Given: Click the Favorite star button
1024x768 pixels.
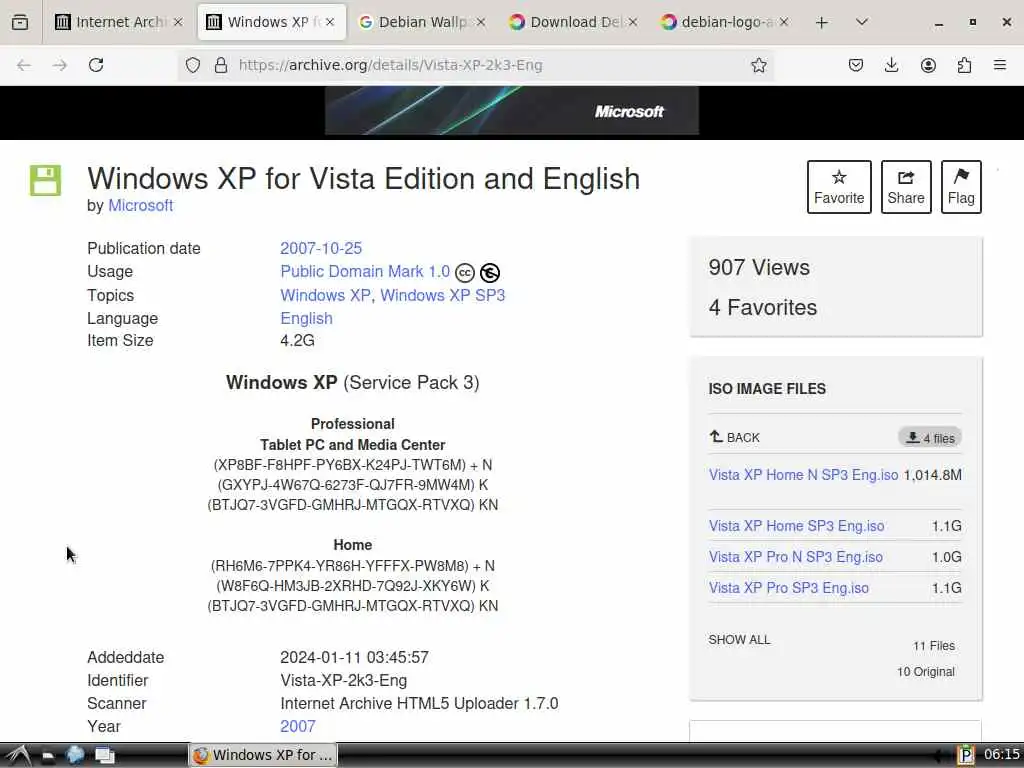Looking at the screenshot, I should click(839, 187).
